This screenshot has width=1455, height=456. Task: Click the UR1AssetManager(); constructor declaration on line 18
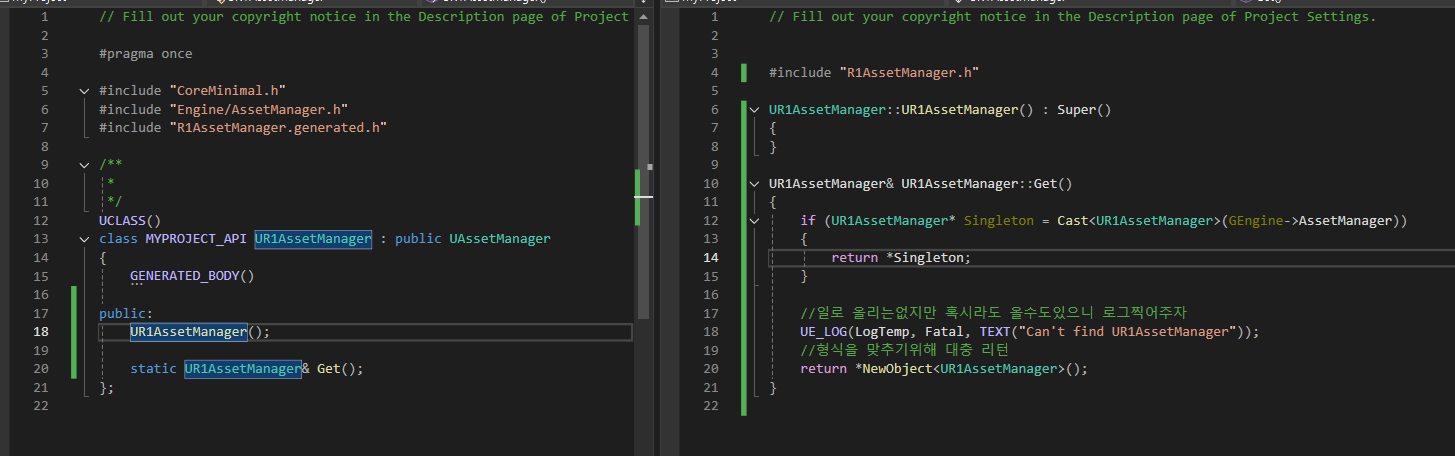(200, 332)
